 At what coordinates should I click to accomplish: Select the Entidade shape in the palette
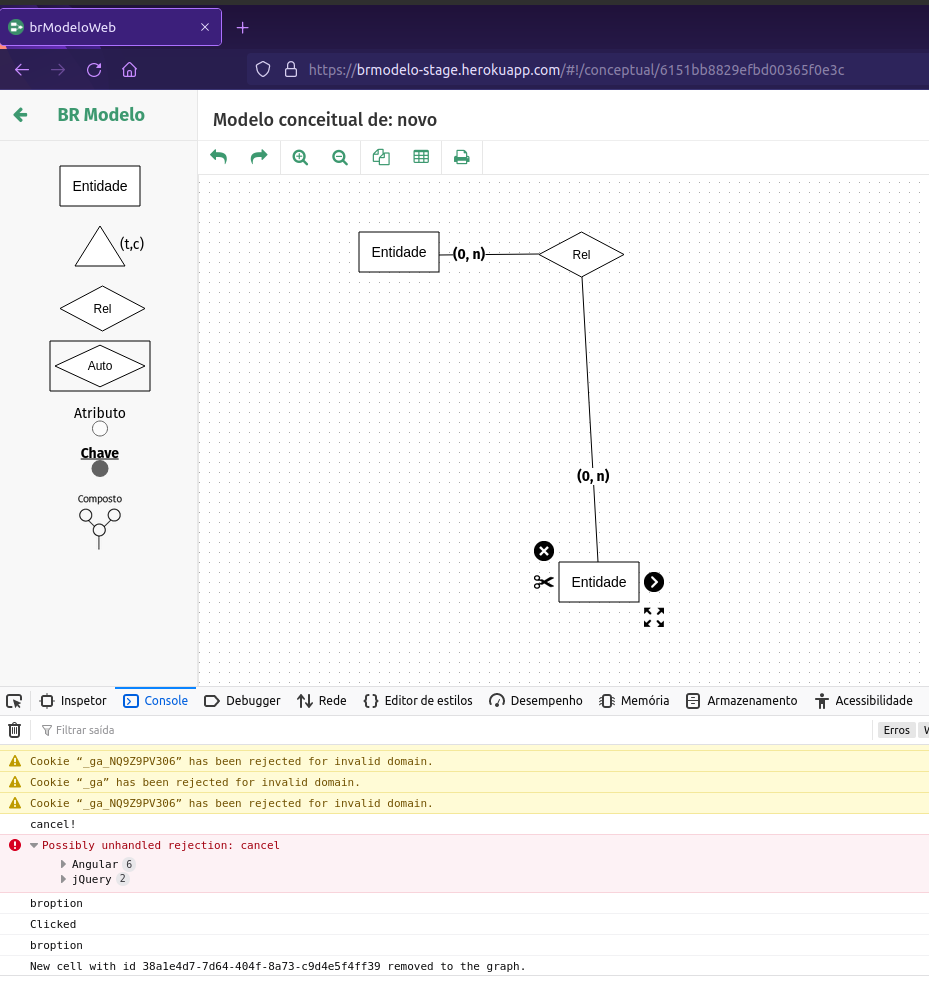(x=100, y=186)
